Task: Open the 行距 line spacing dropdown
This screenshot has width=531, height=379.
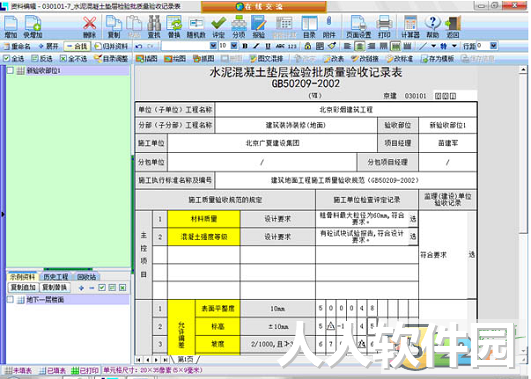Action: (x=493, y=46)
